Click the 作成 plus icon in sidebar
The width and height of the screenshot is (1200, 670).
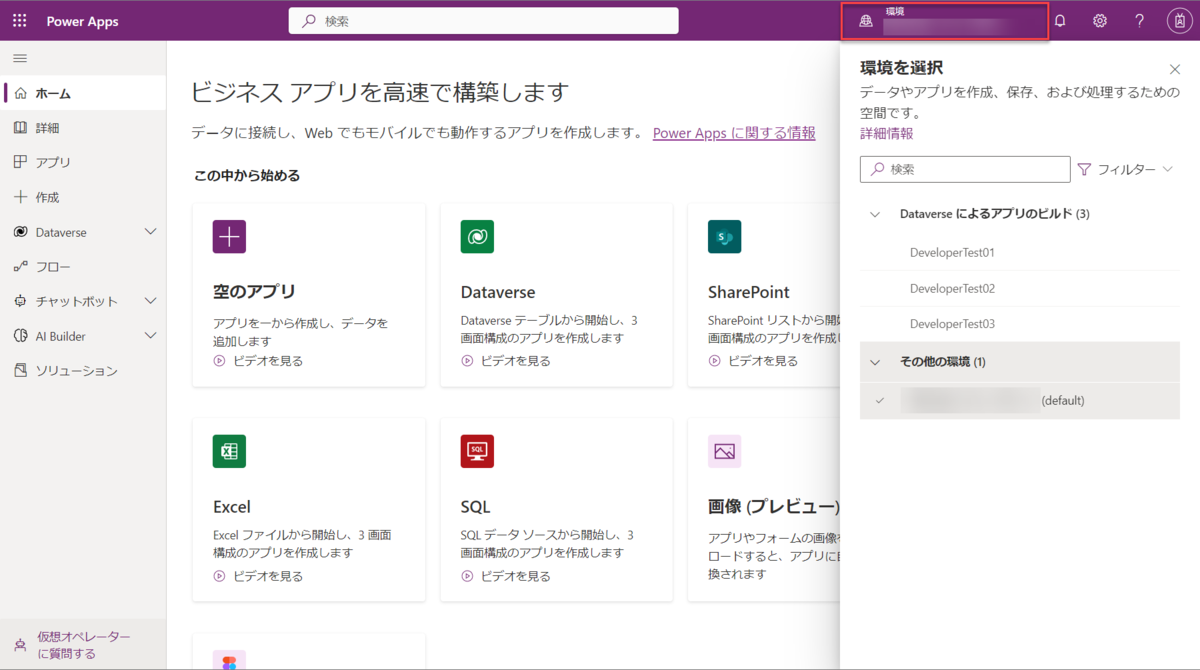tap(20, 197)
